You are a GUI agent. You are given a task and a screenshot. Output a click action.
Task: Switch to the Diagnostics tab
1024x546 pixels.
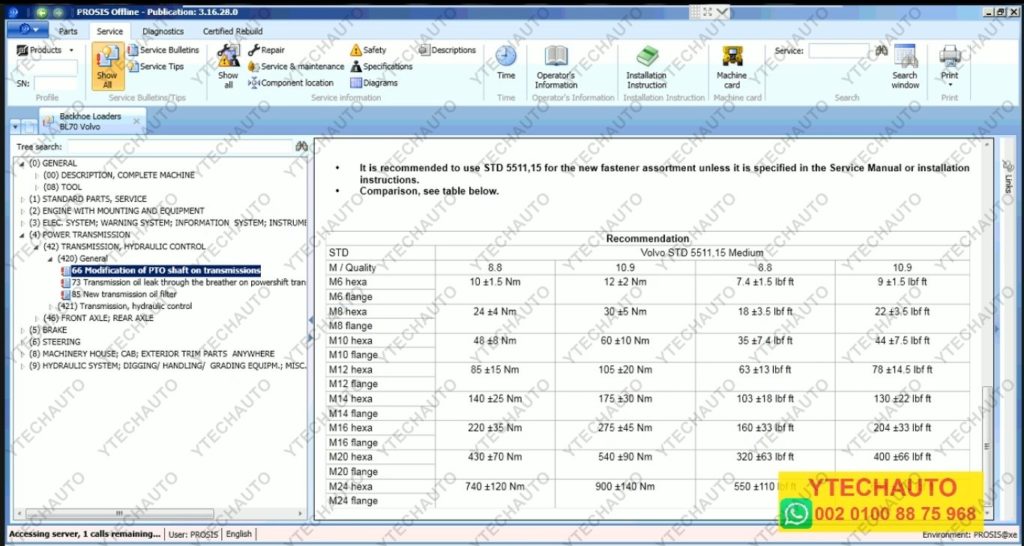[x=162, y=31]
